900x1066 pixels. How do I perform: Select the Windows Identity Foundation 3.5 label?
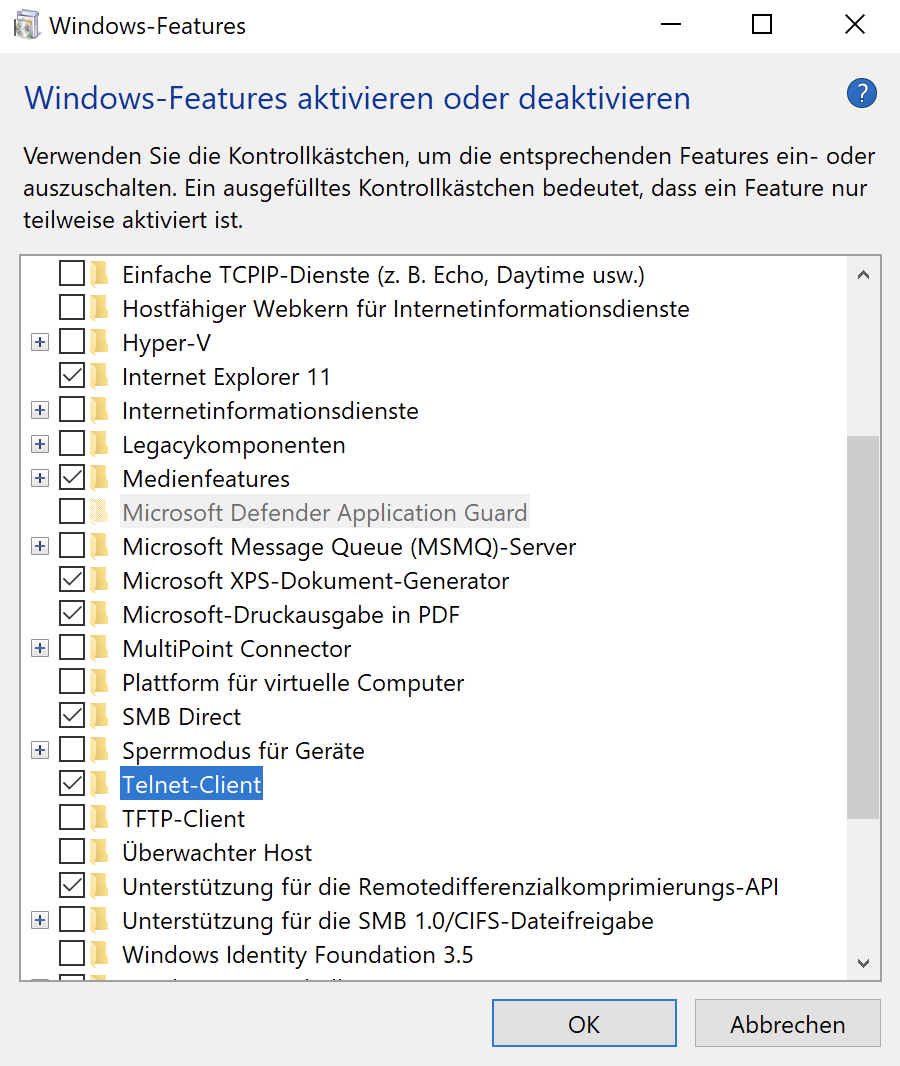298,955
